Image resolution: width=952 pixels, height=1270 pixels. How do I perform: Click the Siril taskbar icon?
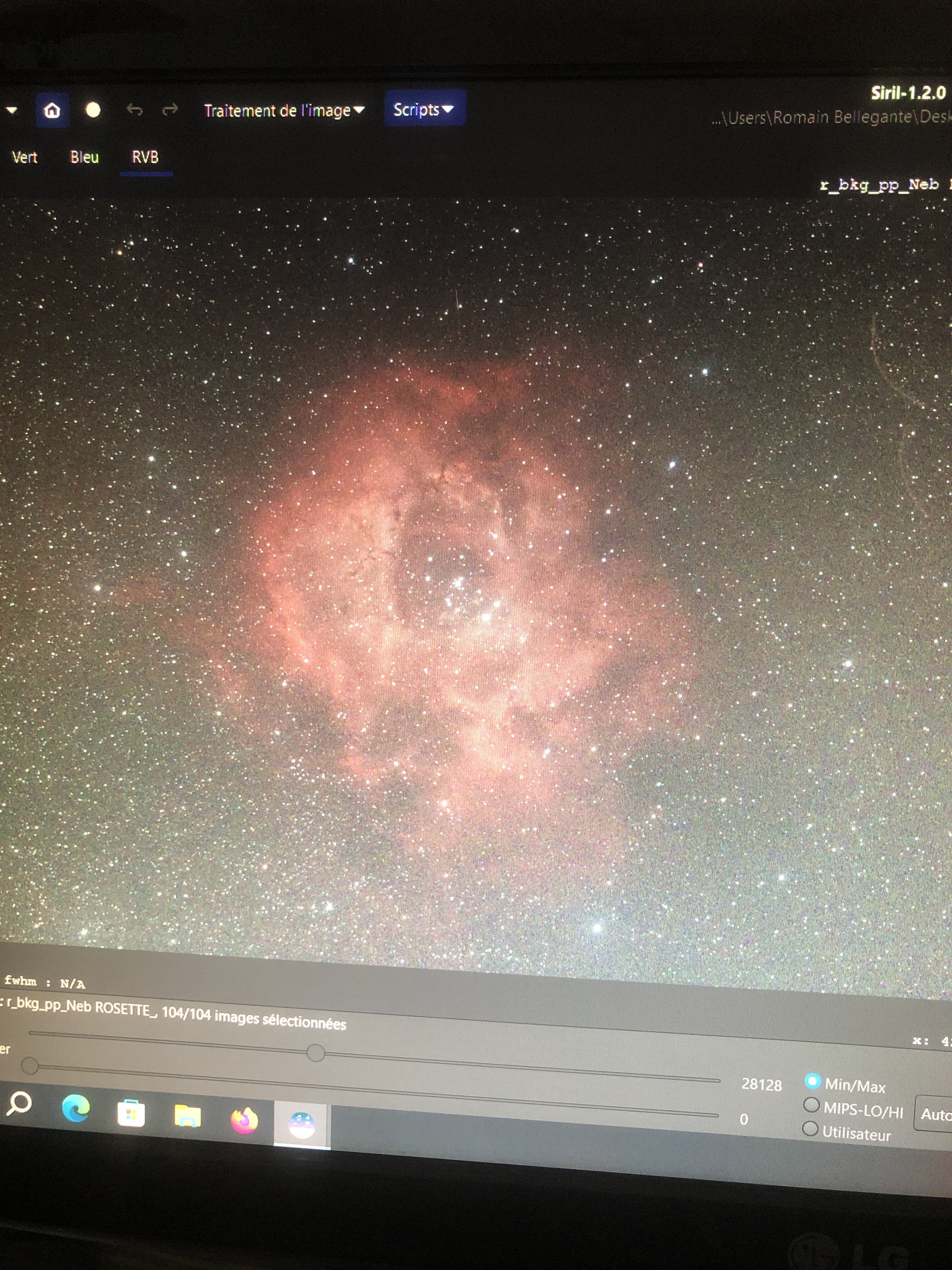302,1125
